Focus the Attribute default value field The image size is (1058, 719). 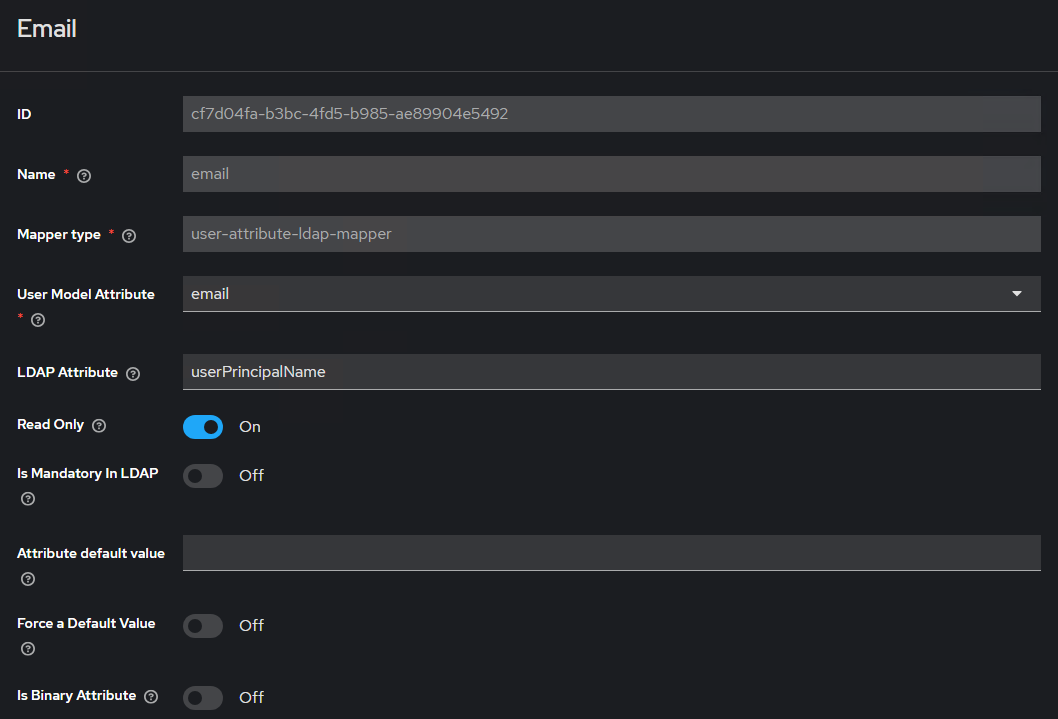(611, 553)
